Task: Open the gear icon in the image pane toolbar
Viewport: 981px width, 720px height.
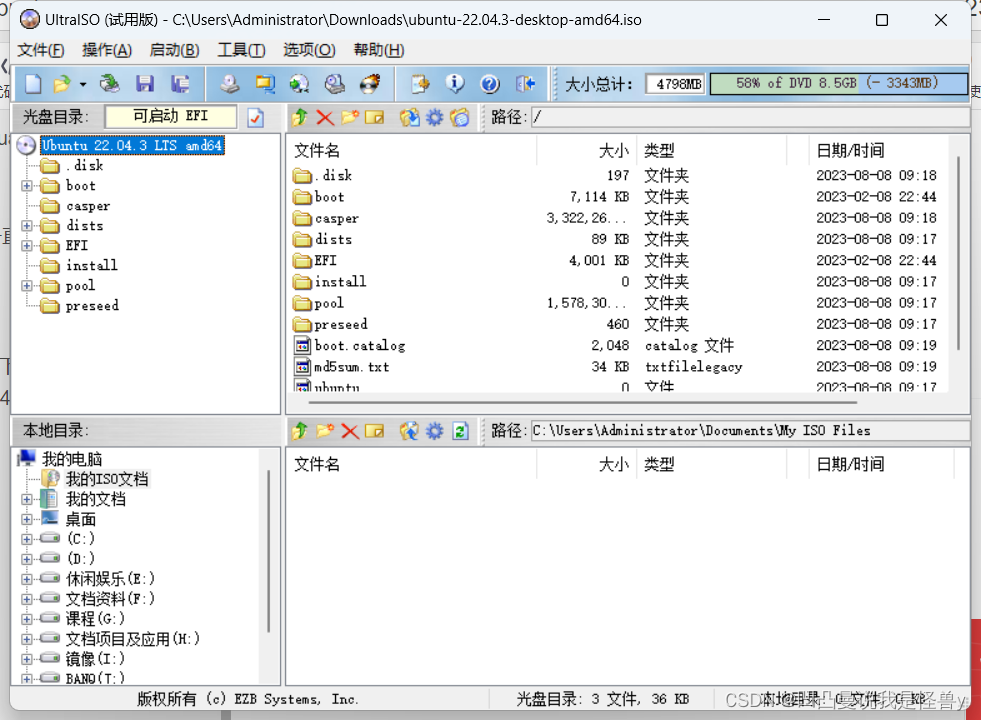Action: point(435,117)
